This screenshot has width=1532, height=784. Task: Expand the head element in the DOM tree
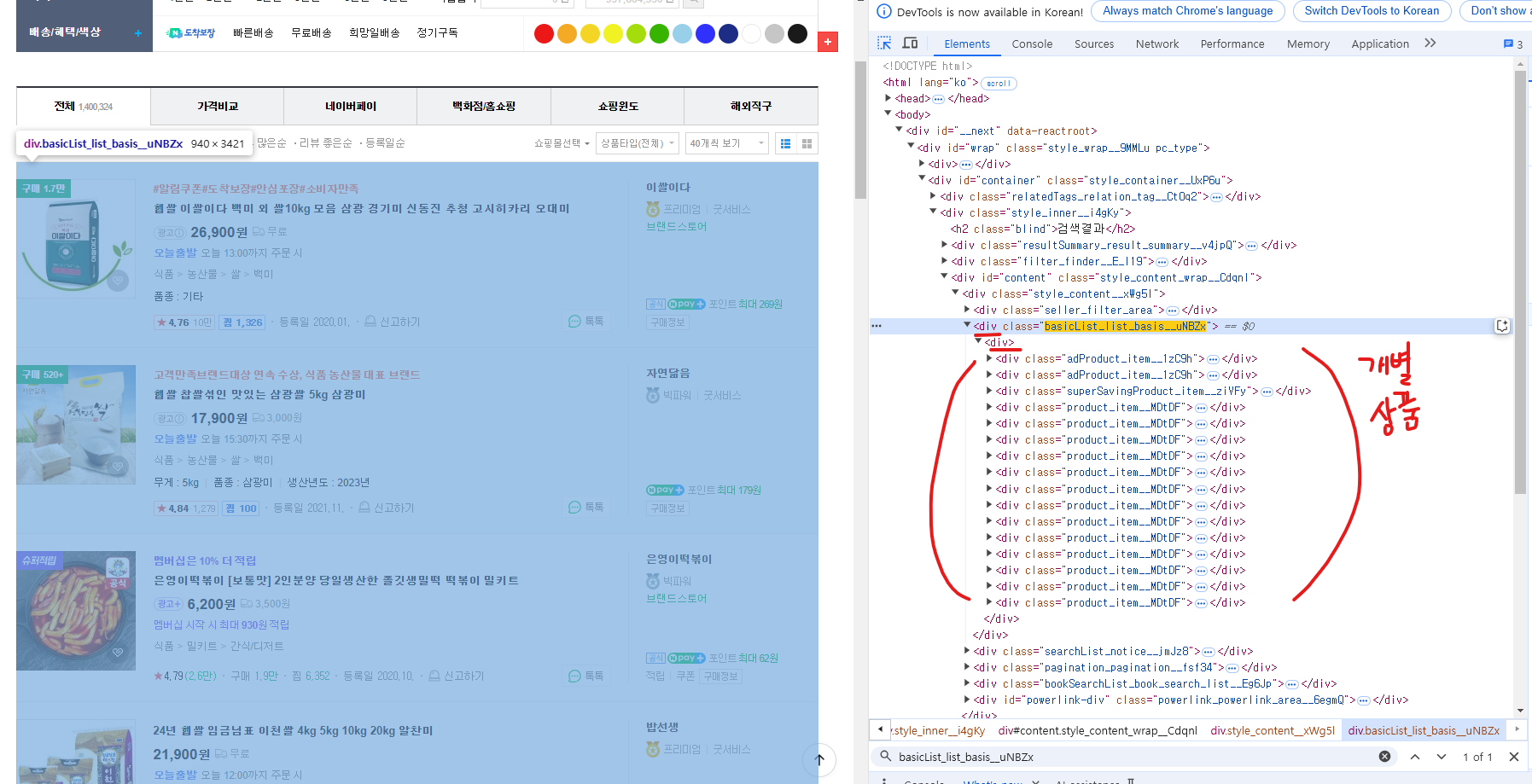(x=888, y=98)
